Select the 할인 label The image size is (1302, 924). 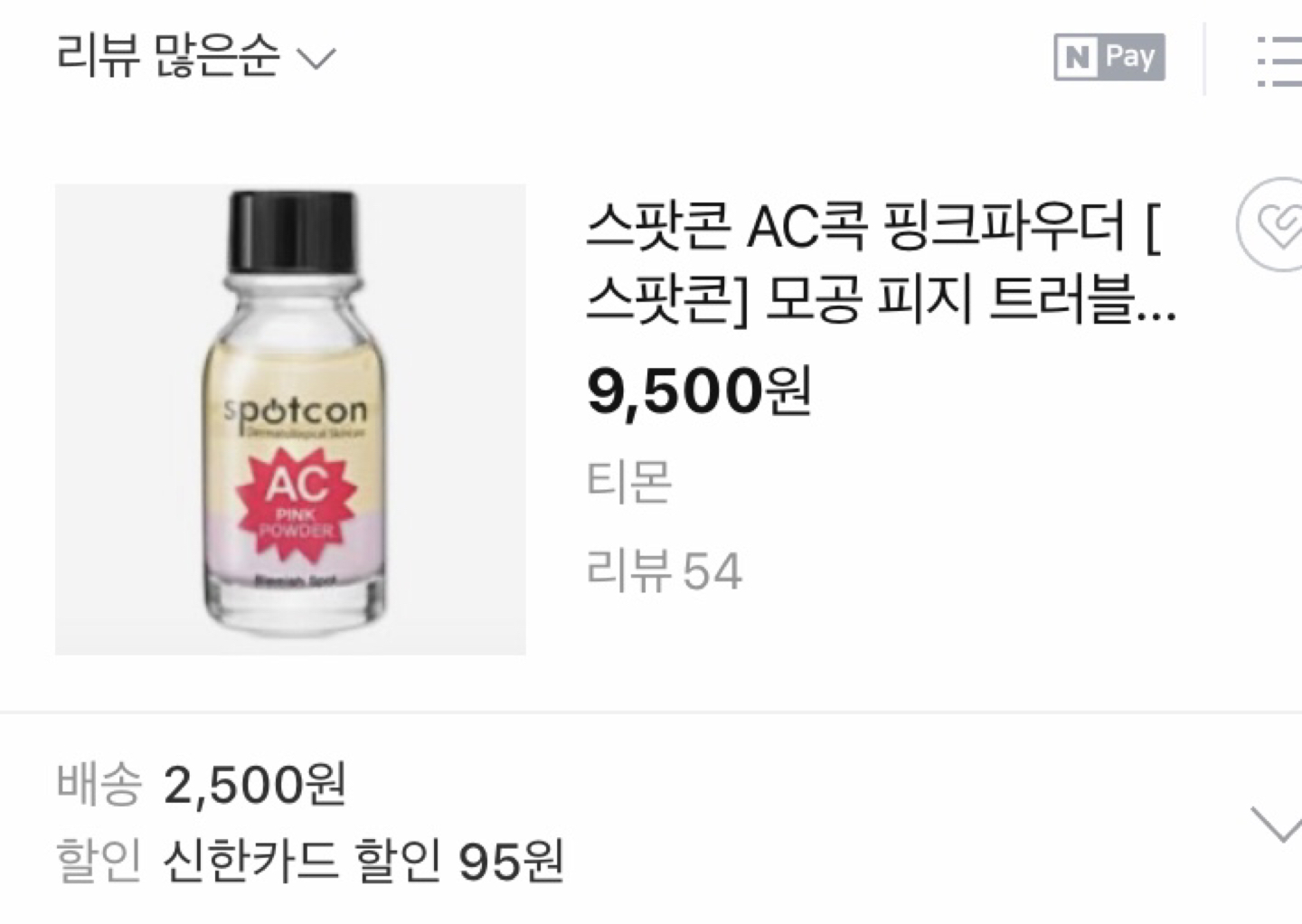(x=99, y=860)
